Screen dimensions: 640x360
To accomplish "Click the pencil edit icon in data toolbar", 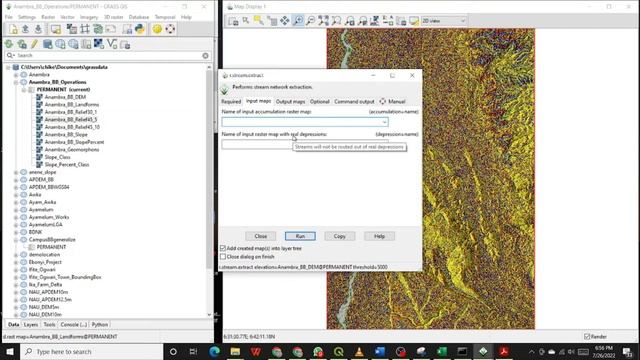I will [x=34, y=44].
